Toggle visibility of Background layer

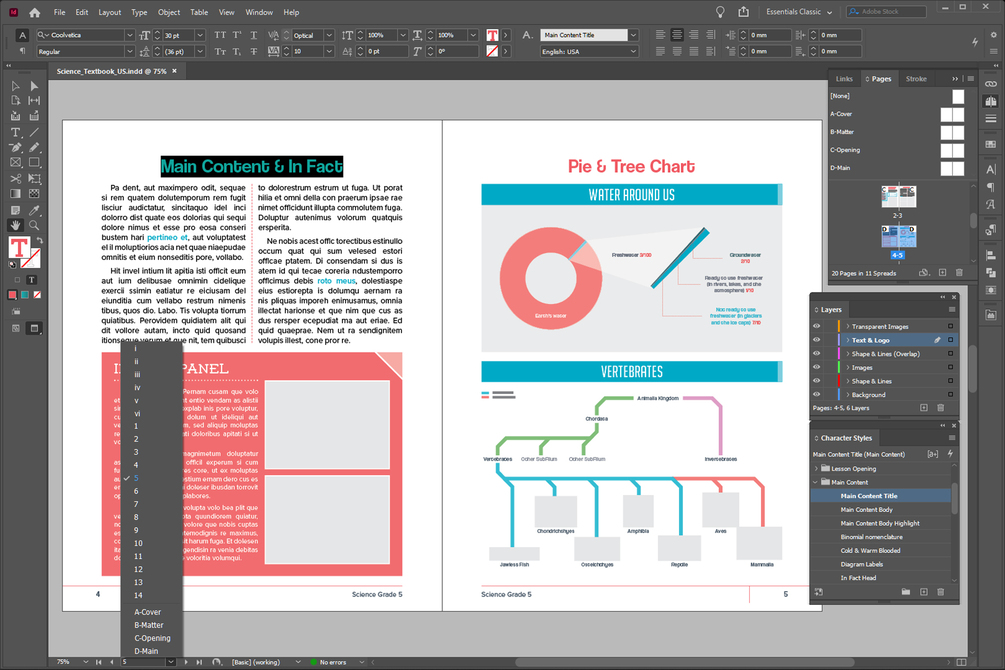(x=817, y=394)
